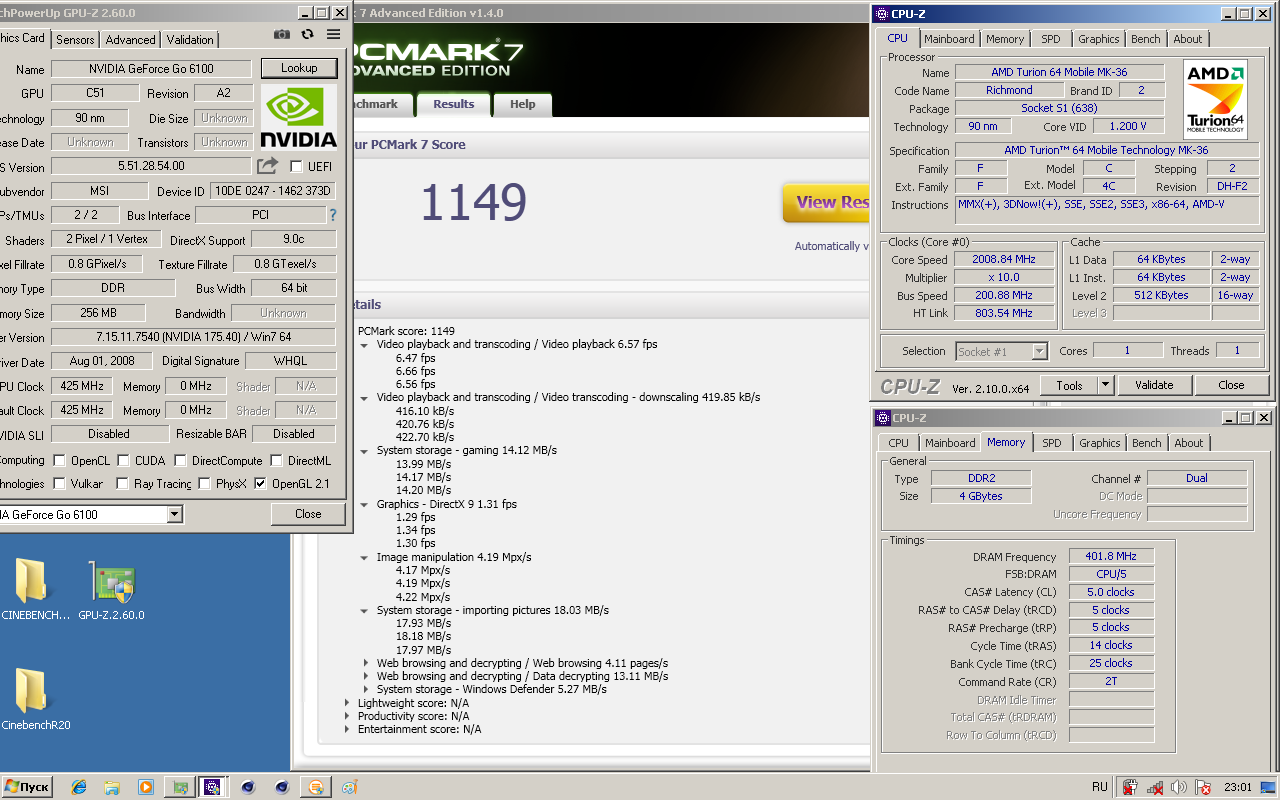
Task: Click the BIOS share/export icon in GPU-Z
Action: tap(267, 166)
